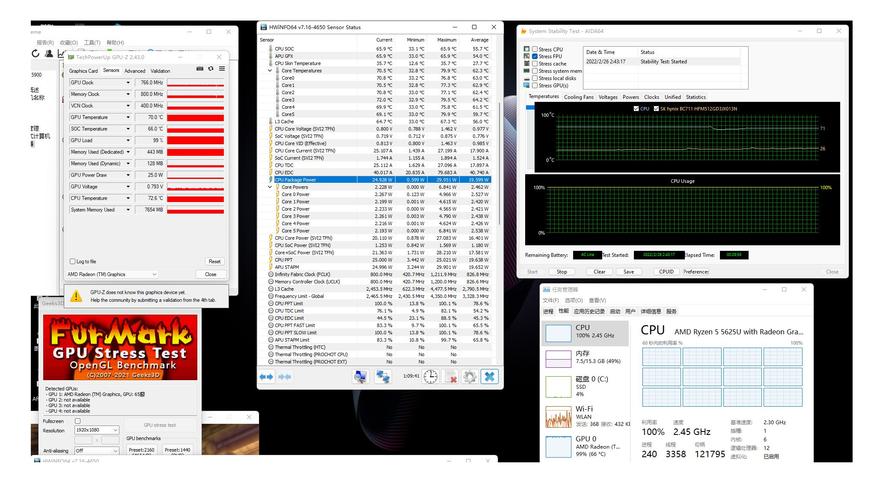880x500 pixels.
Task: Click the GPU-Z refresh icon
Action: (x=210, y=68)
